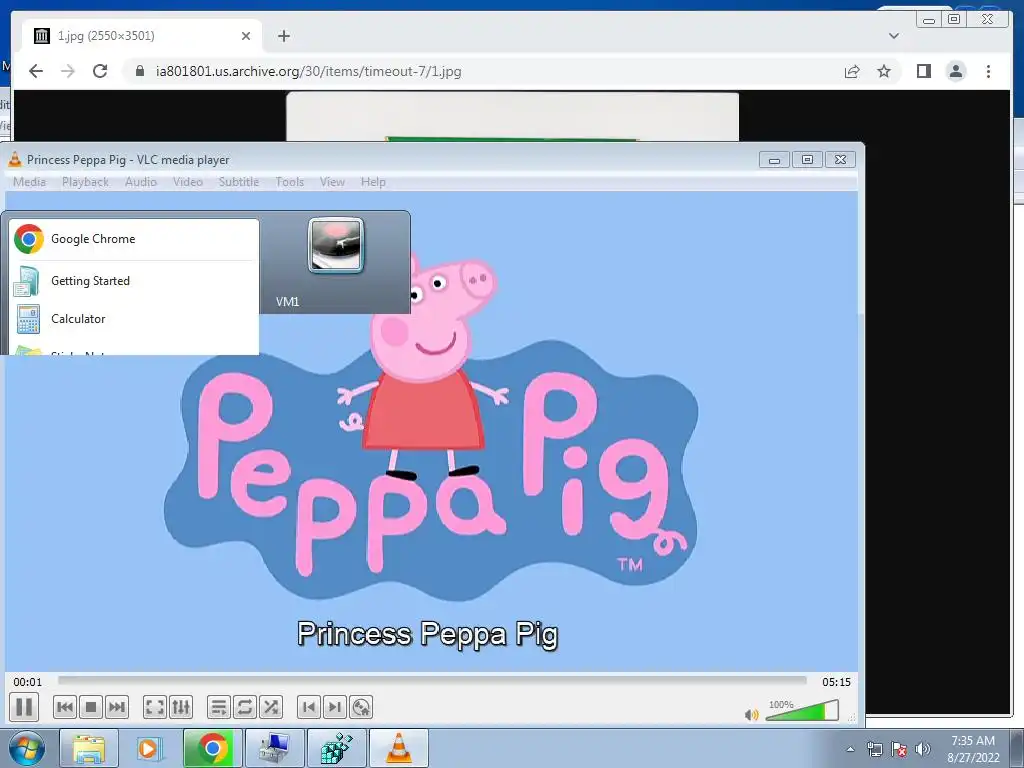Screen dimensions: 1024x768
Task: Toggle VLC random shuffle playback
Action: coord(271,707)
